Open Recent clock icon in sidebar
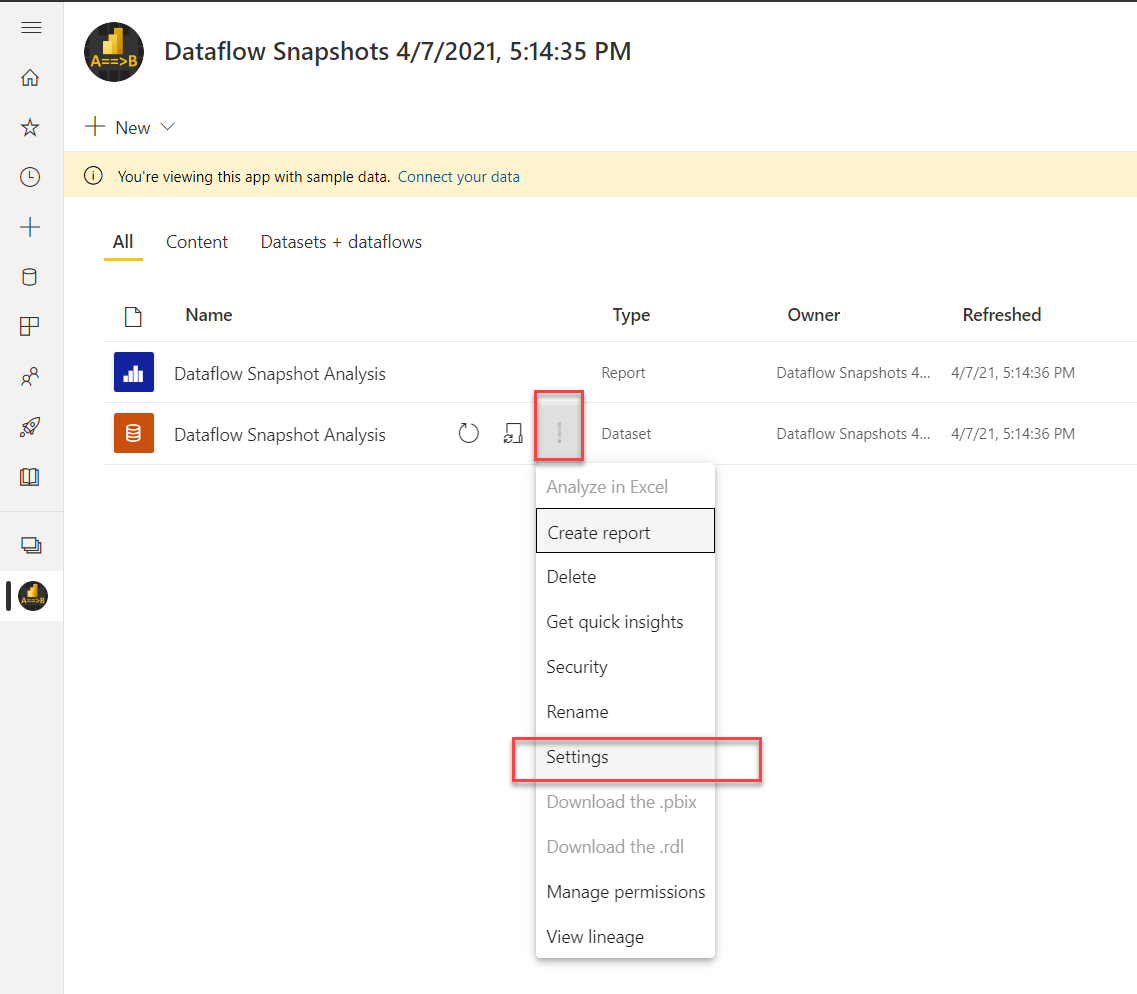The height and width of the screenshot is (994, 1137). coord(30,177)
